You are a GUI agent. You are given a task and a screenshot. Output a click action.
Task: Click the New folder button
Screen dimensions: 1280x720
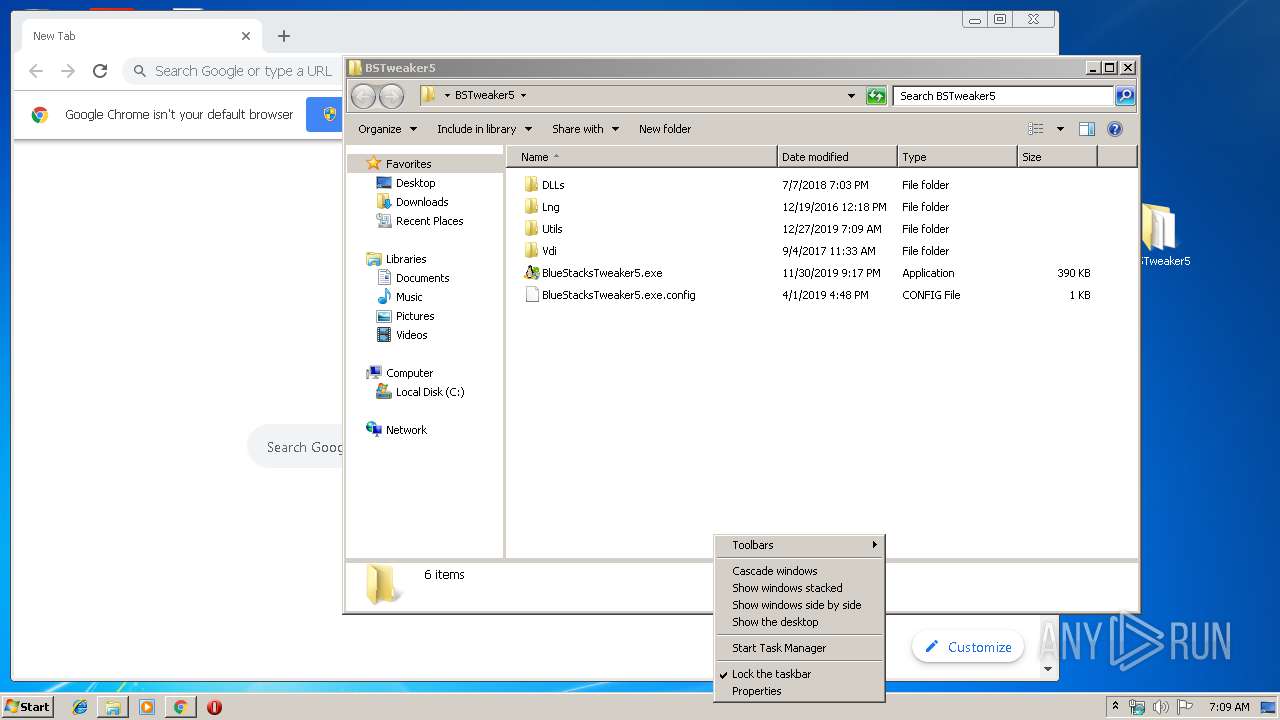tap(665, 129)
